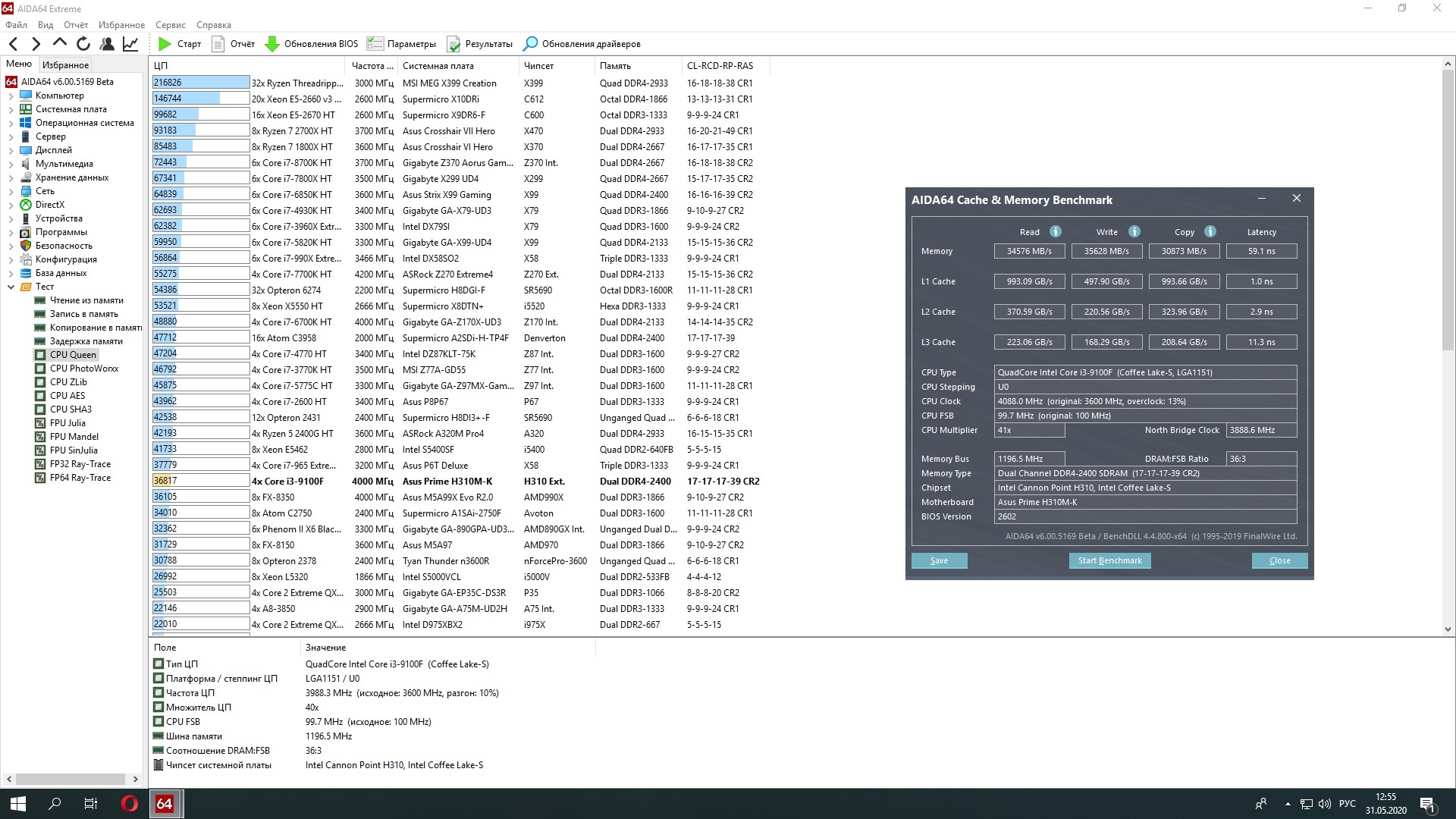Expand the DirectX tree node

click(x=11, y=206)
